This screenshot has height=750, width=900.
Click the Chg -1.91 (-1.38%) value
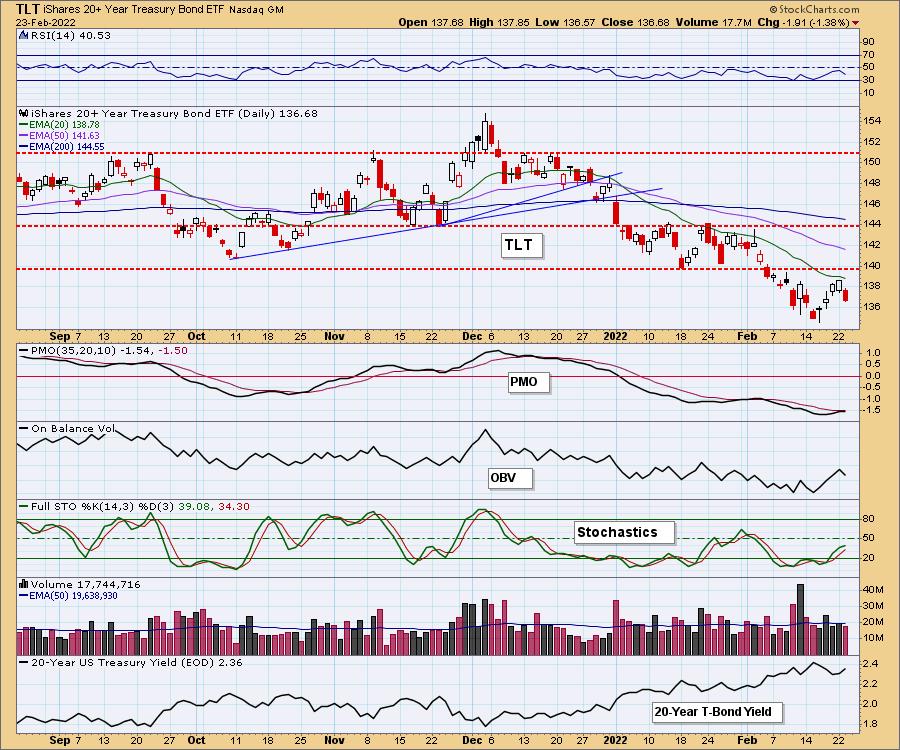804,22
